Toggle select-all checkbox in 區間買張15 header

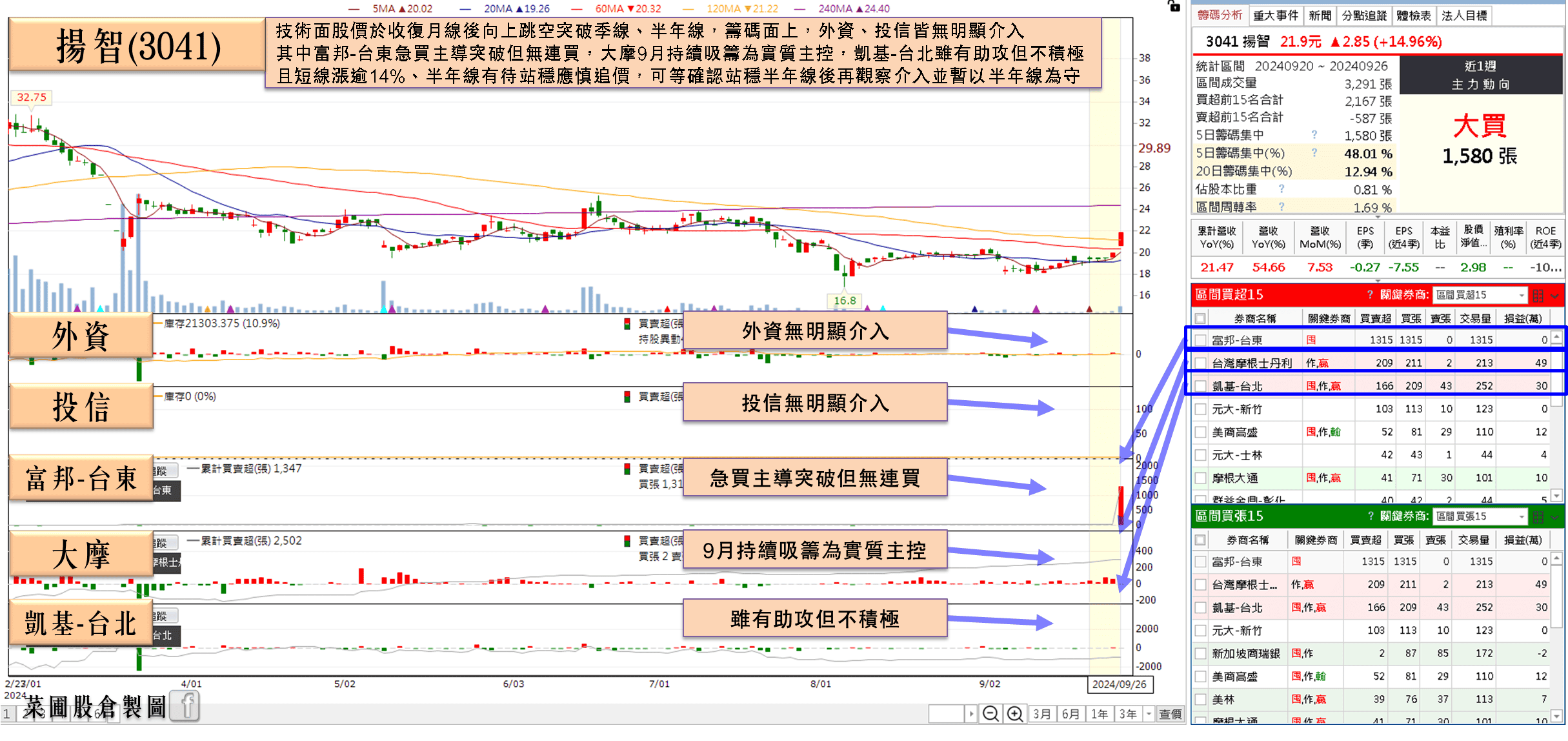(1200, 540)
